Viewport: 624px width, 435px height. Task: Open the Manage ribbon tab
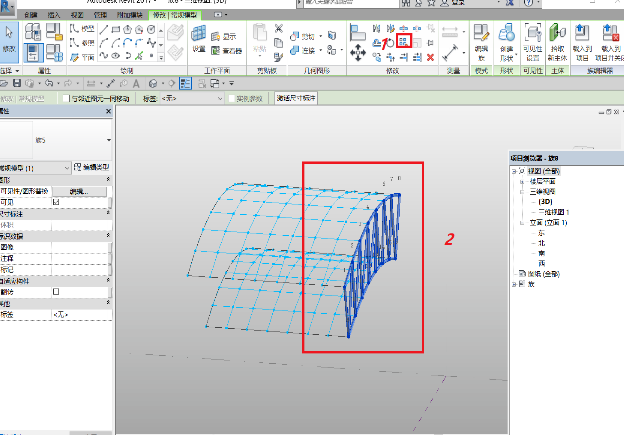tap(100, 15)
